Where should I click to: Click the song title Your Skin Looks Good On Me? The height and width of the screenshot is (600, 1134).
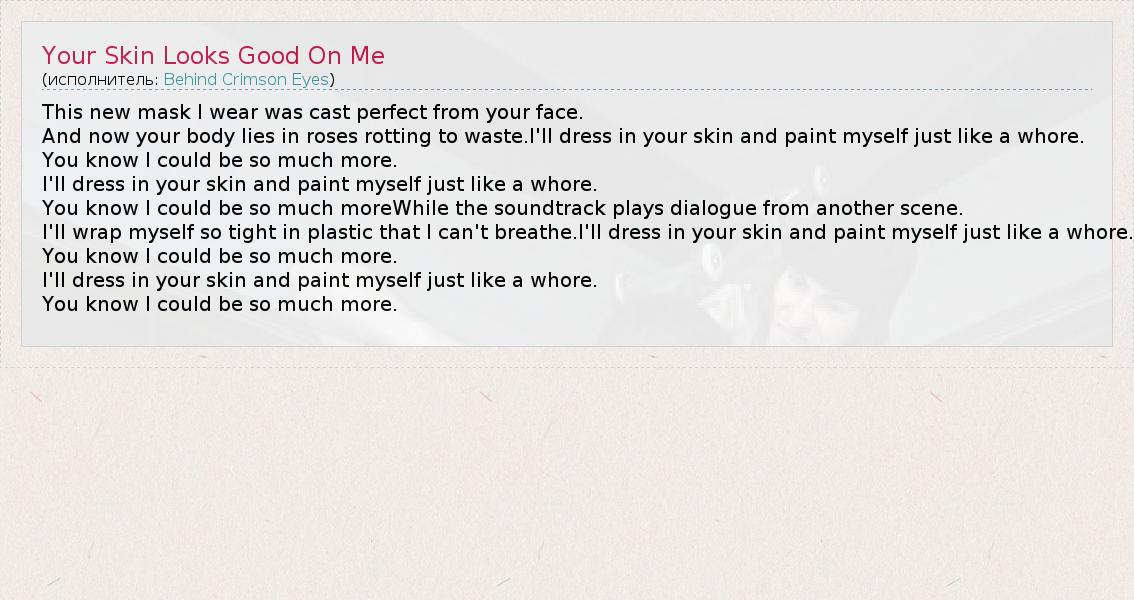213,55
